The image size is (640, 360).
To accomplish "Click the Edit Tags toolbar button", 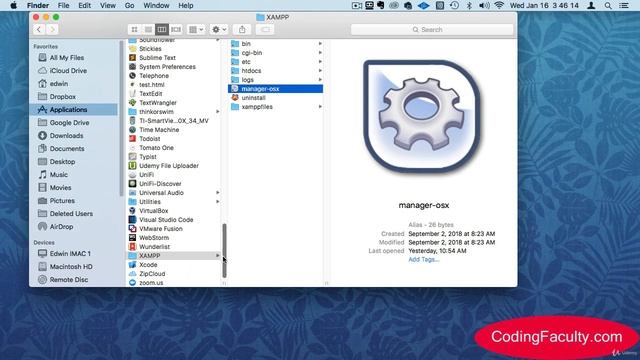I will (x=265, y=29).
